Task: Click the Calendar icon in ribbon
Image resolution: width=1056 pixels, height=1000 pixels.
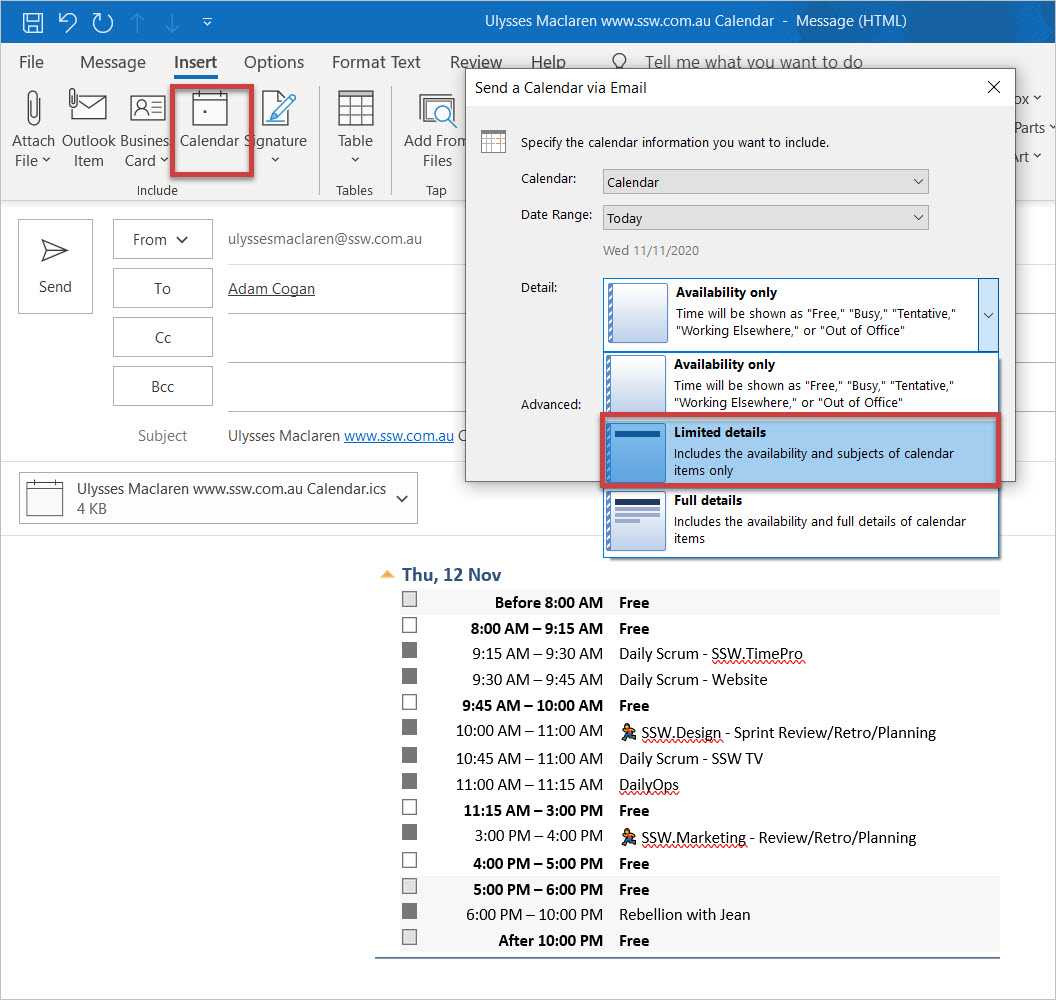Action: click(x=210, y=110)
